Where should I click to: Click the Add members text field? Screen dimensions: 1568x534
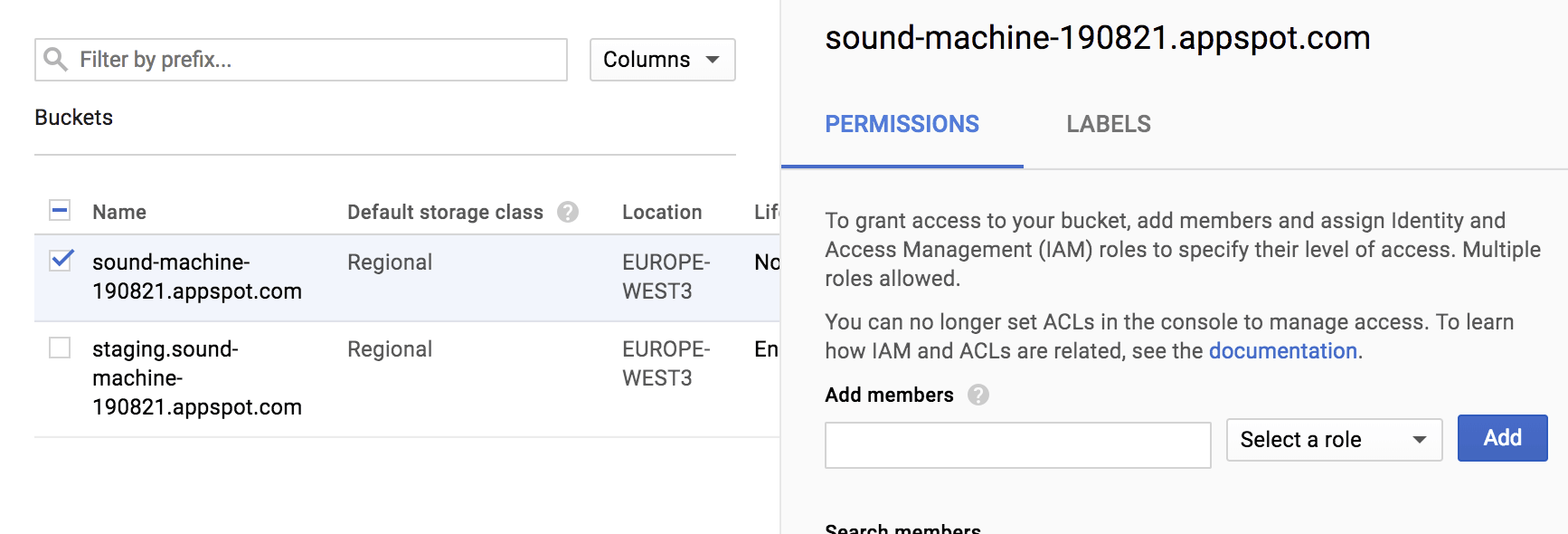[1016, 445]
